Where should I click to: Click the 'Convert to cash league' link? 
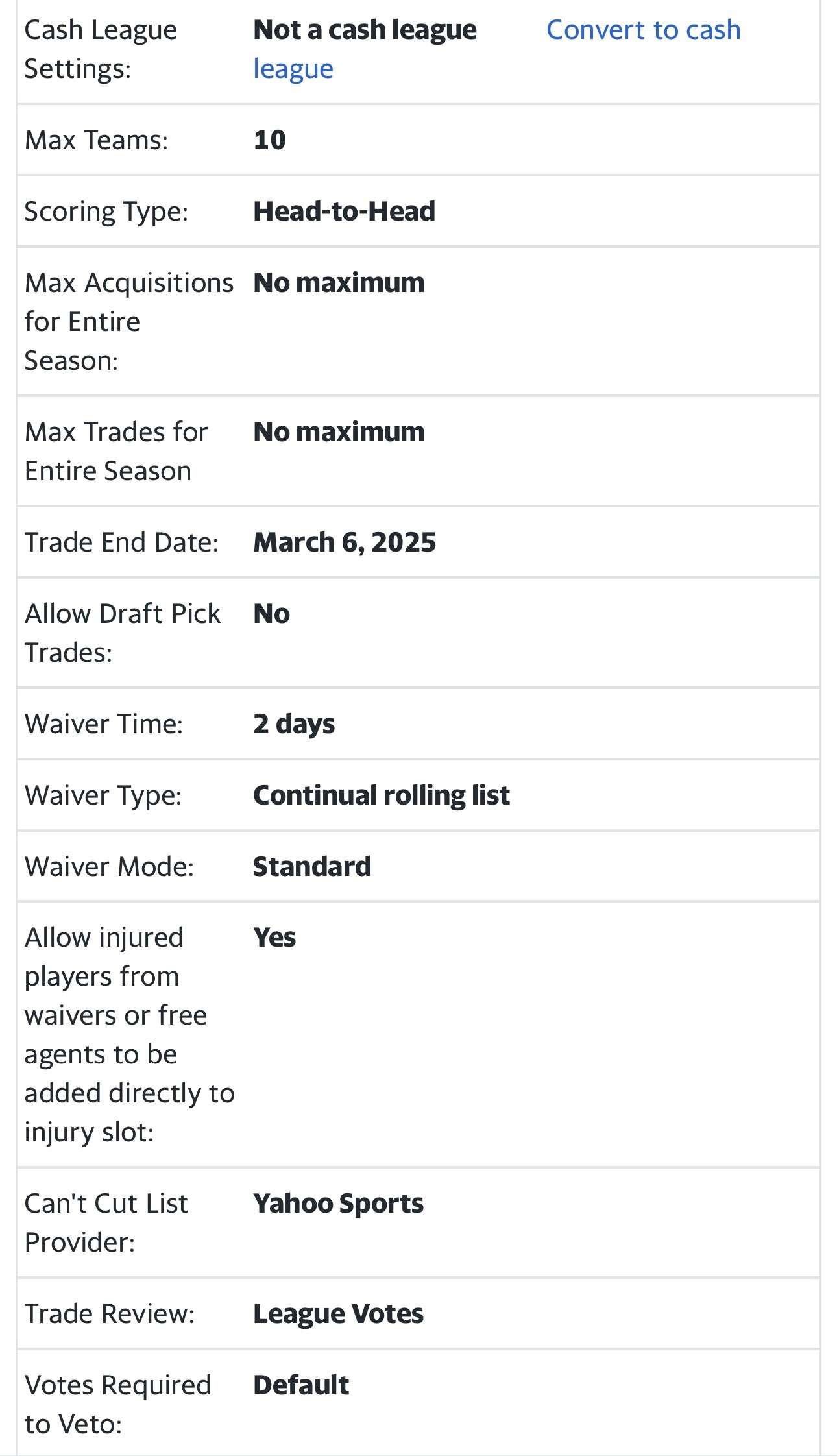pos(642,30)
